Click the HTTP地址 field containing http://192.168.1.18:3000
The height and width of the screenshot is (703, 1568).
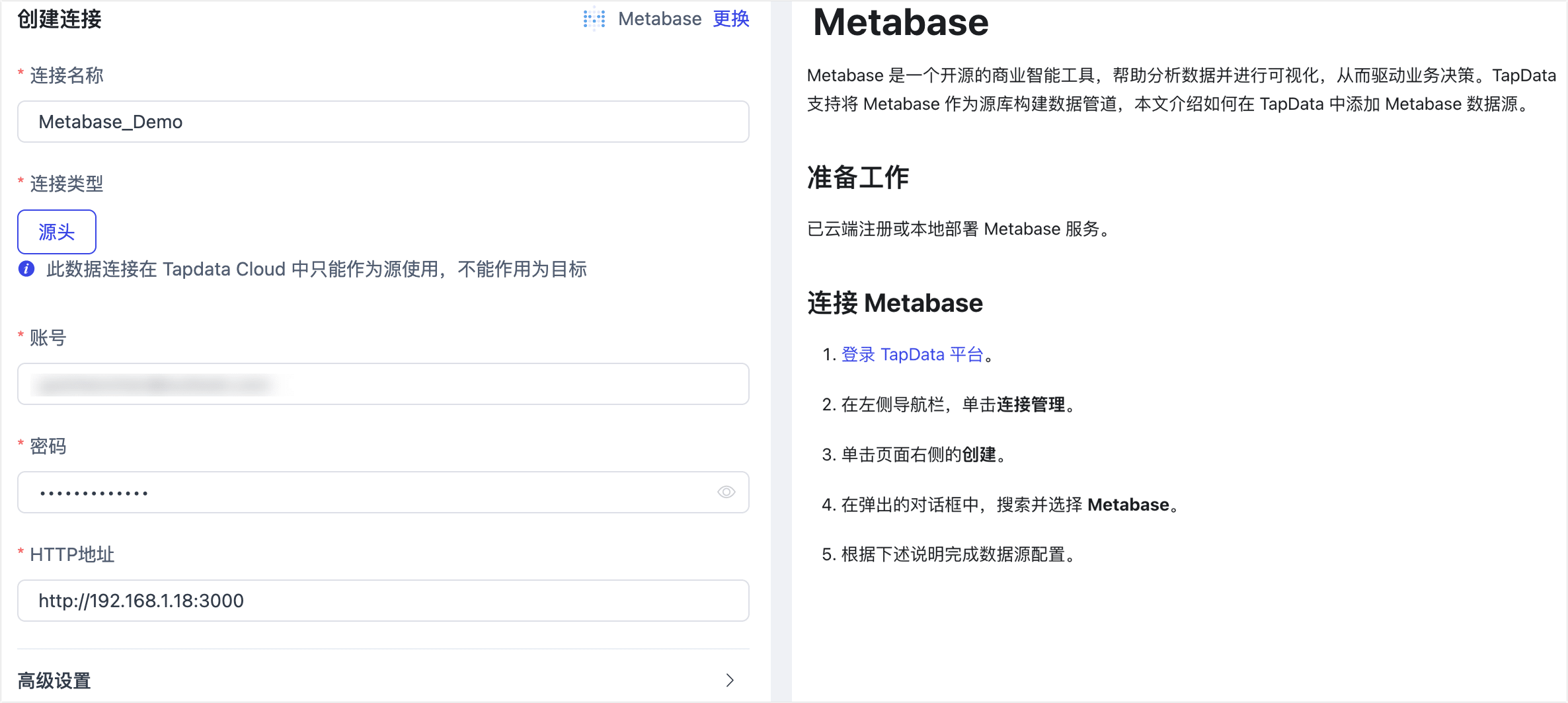[x=383, y=601]
